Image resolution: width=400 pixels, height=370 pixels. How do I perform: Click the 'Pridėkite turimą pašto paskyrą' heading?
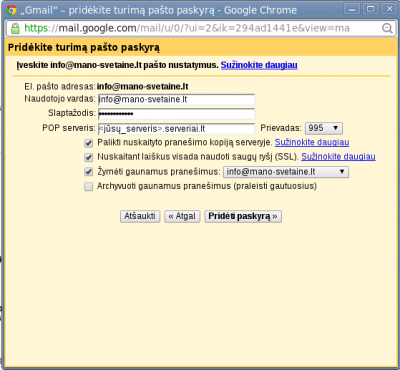(84, 47)
